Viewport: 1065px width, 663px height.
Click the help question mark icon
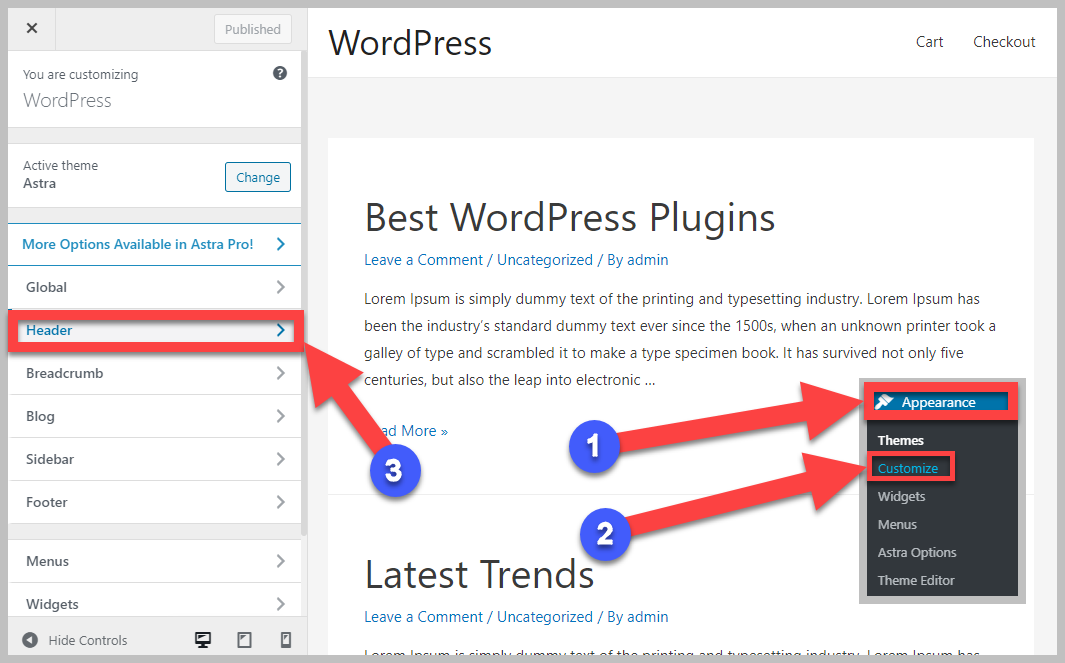click(x=280, y=73)
